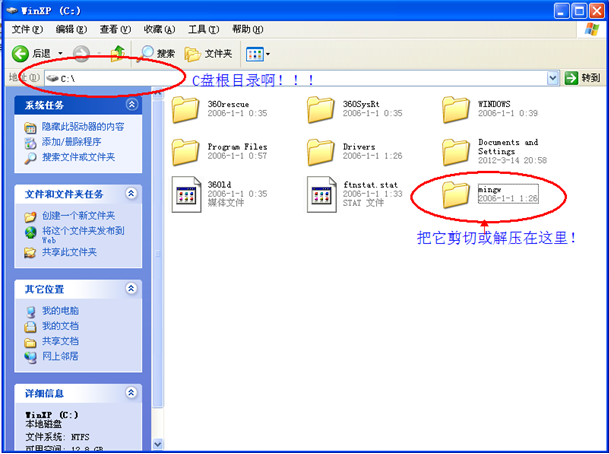This screenshot has width=609, height=454.
Task: Select the Drivers folder icon
Action: pyautogui.click(x=320, y=152)
